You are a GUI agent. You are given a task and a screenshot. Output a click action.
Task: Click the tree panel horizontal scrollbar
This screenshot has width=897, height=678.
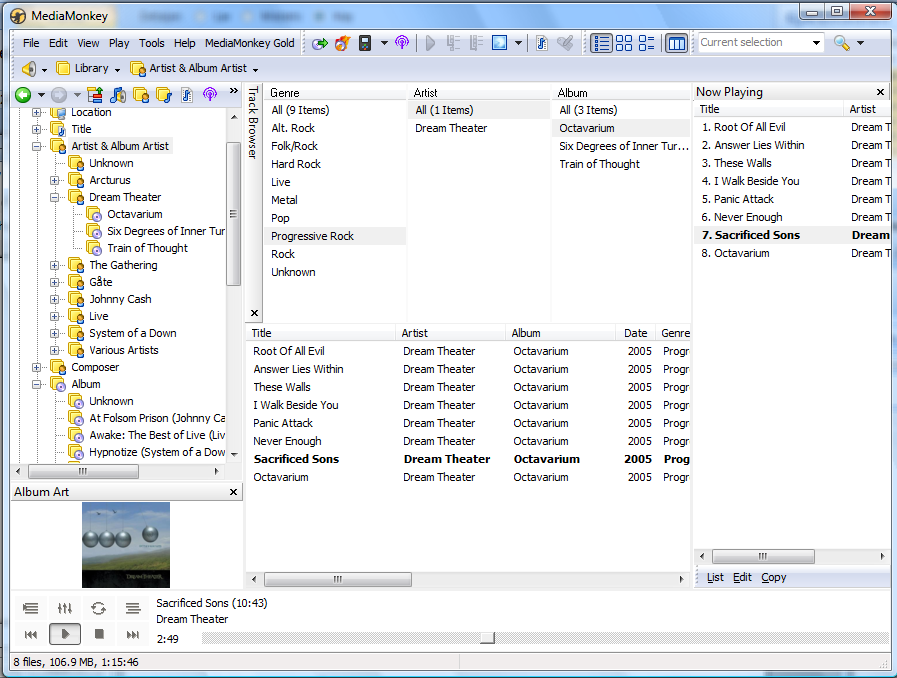84,471
